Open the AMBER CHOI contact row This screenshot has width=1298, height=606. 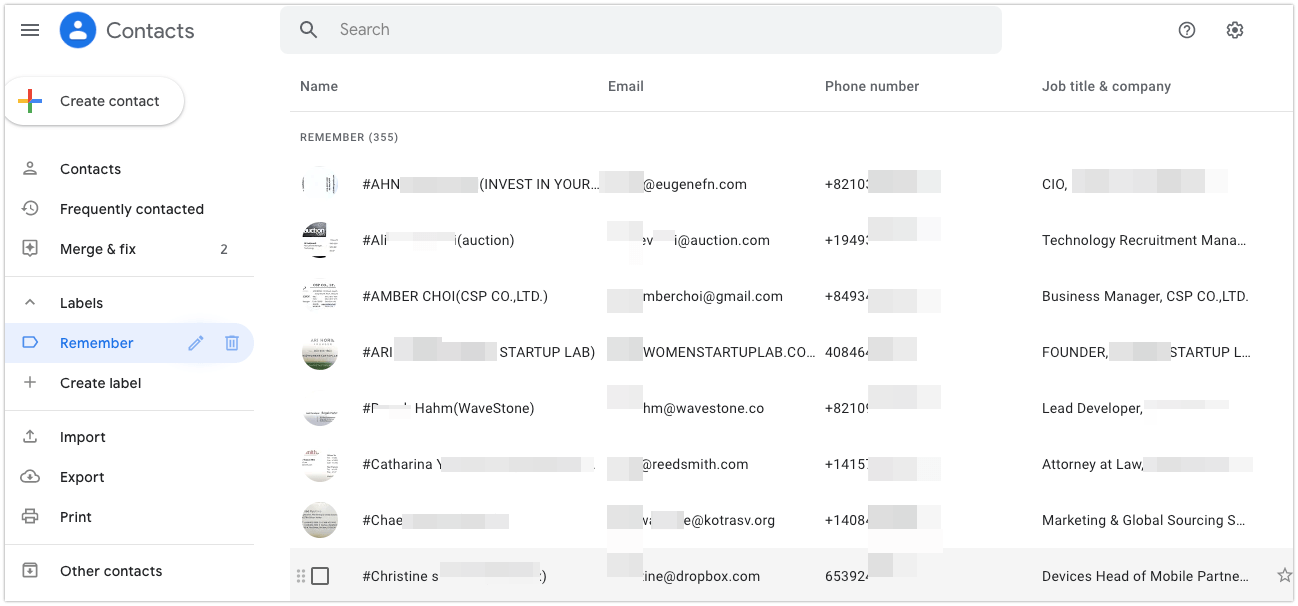point(455,296)
